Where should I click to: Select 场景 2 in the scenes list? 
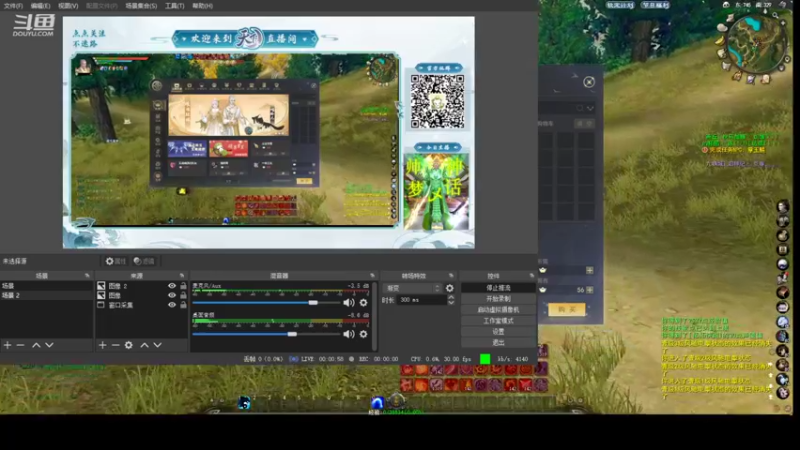46,295
